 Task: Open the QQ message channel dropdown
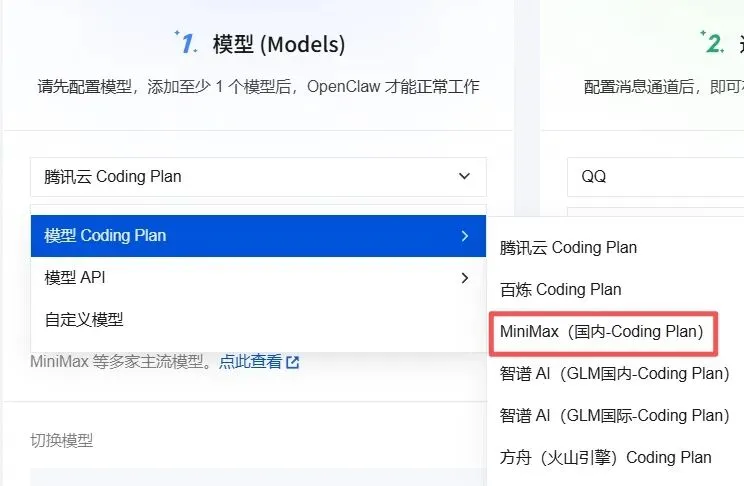(655, 177)
